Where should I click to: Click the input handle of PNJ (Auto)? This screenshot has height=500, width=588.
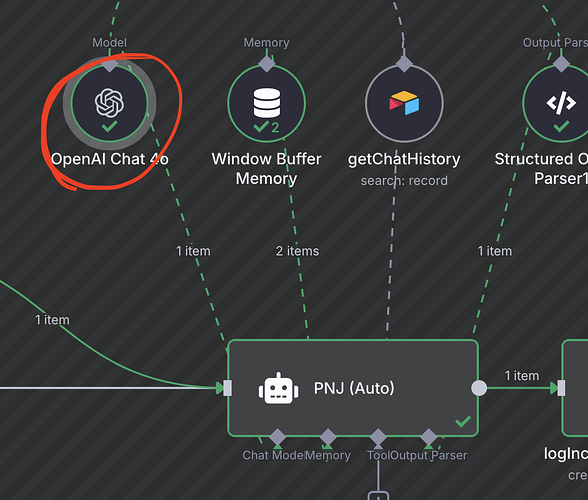coord(227,388)
